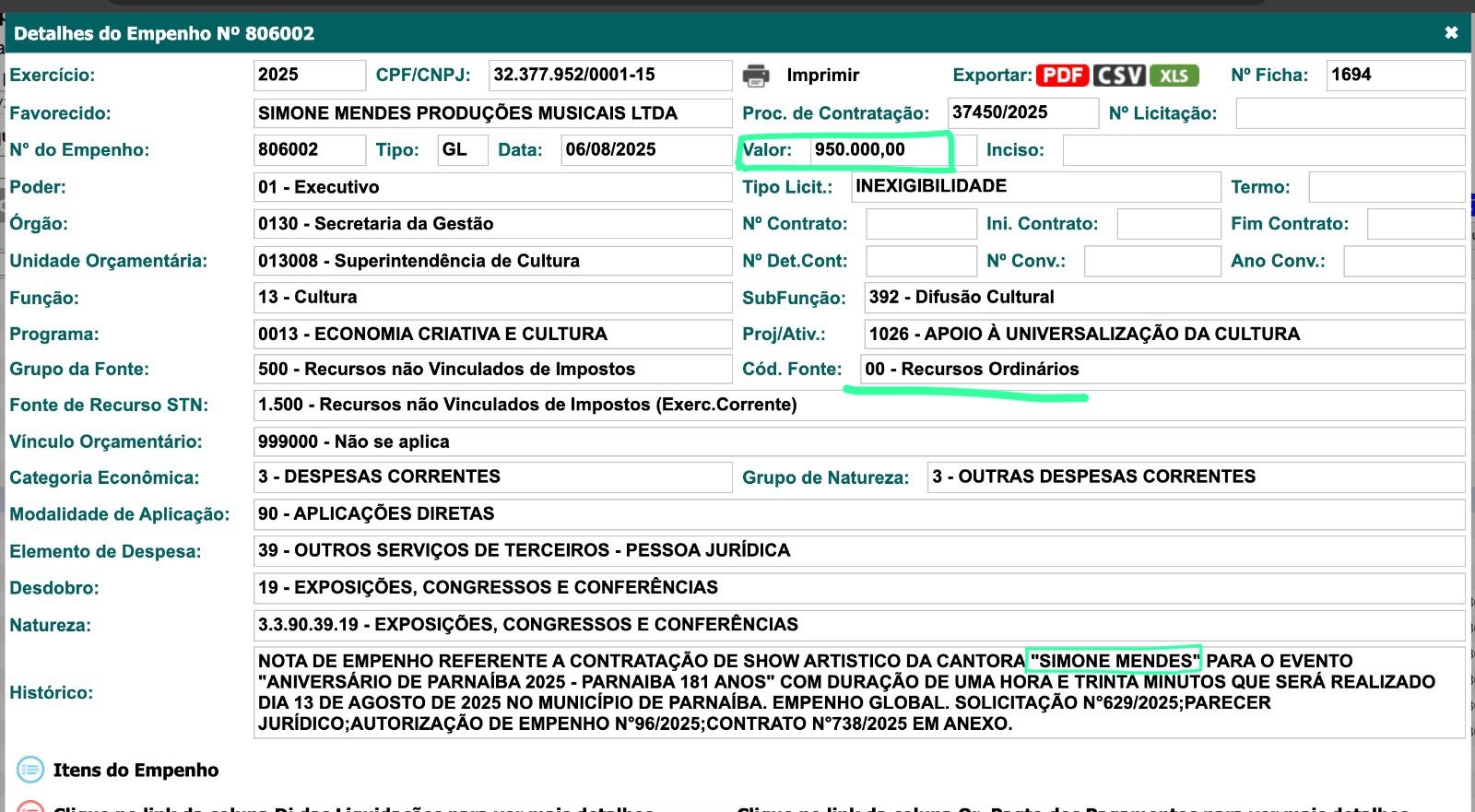Click the Data field 06/08/2025
Viewport: 1475px width, 812px height.
click(x=646, y=150)
